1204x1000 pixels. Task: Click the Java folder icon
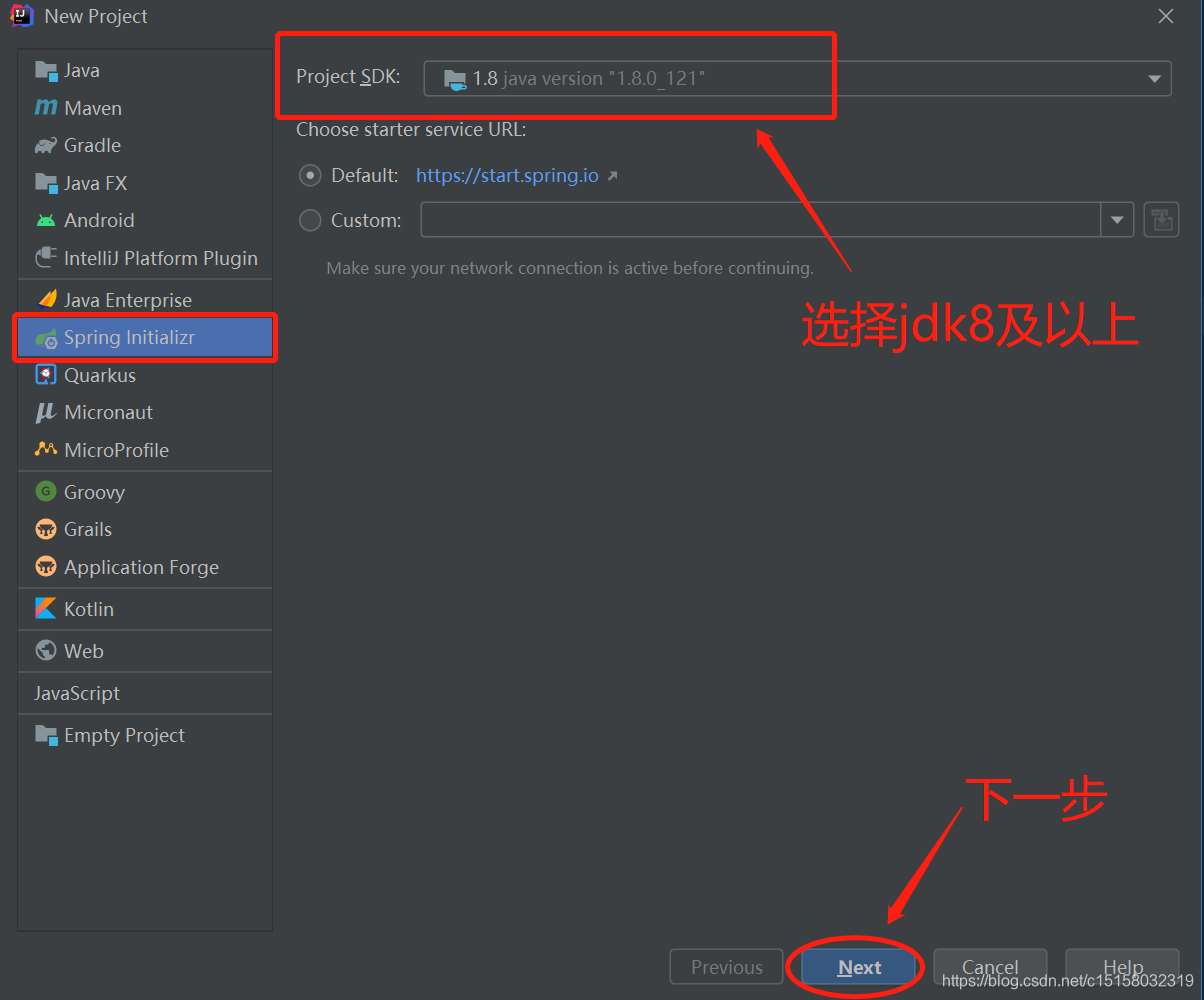click(46, 70)
